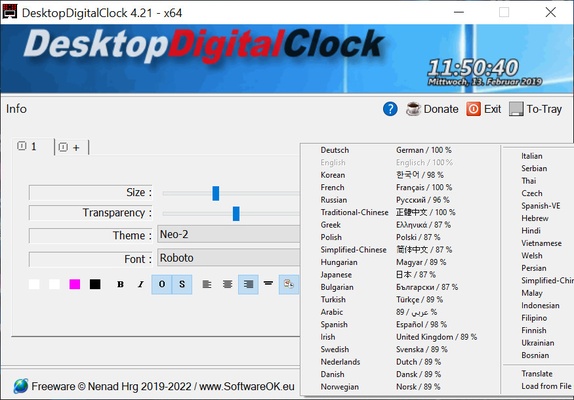Image resolution: width=574 pixels, height=400 pixels.
Task: Open the Info menu
Action: tap(16, 109)
